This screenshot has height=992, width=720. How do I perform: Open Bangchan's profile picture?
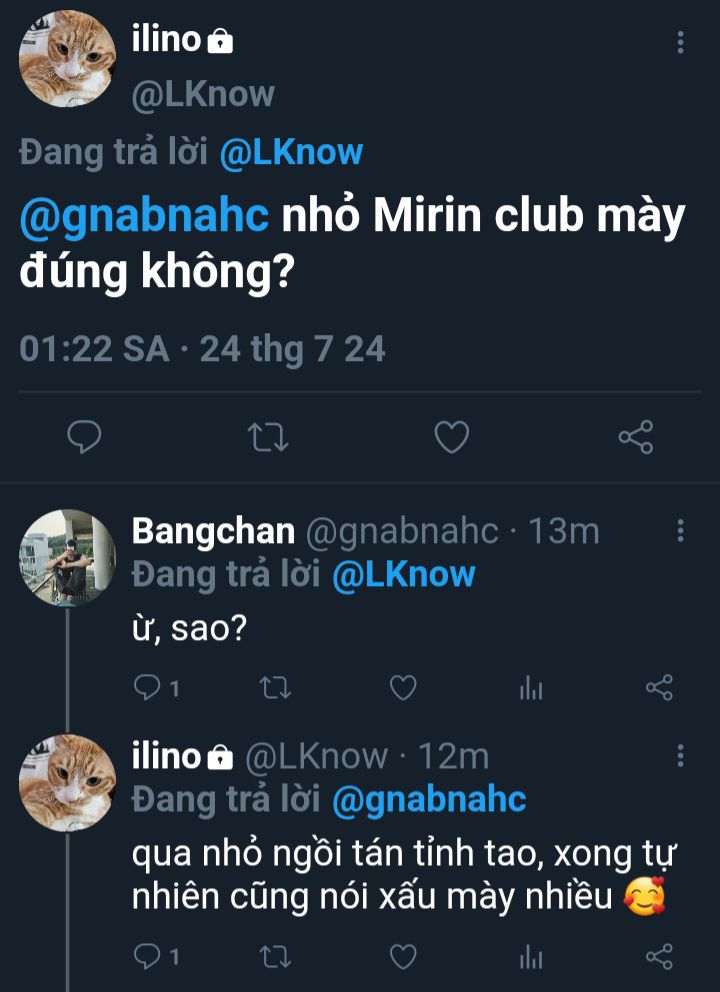[x=68, y=557]
